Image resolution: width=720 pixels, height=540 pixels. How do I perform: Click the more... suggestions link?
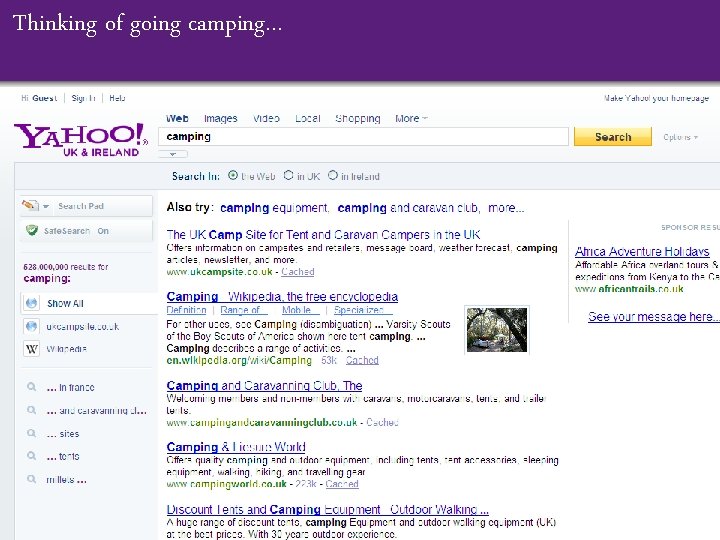pyautogui.click(x=506, y=208)
